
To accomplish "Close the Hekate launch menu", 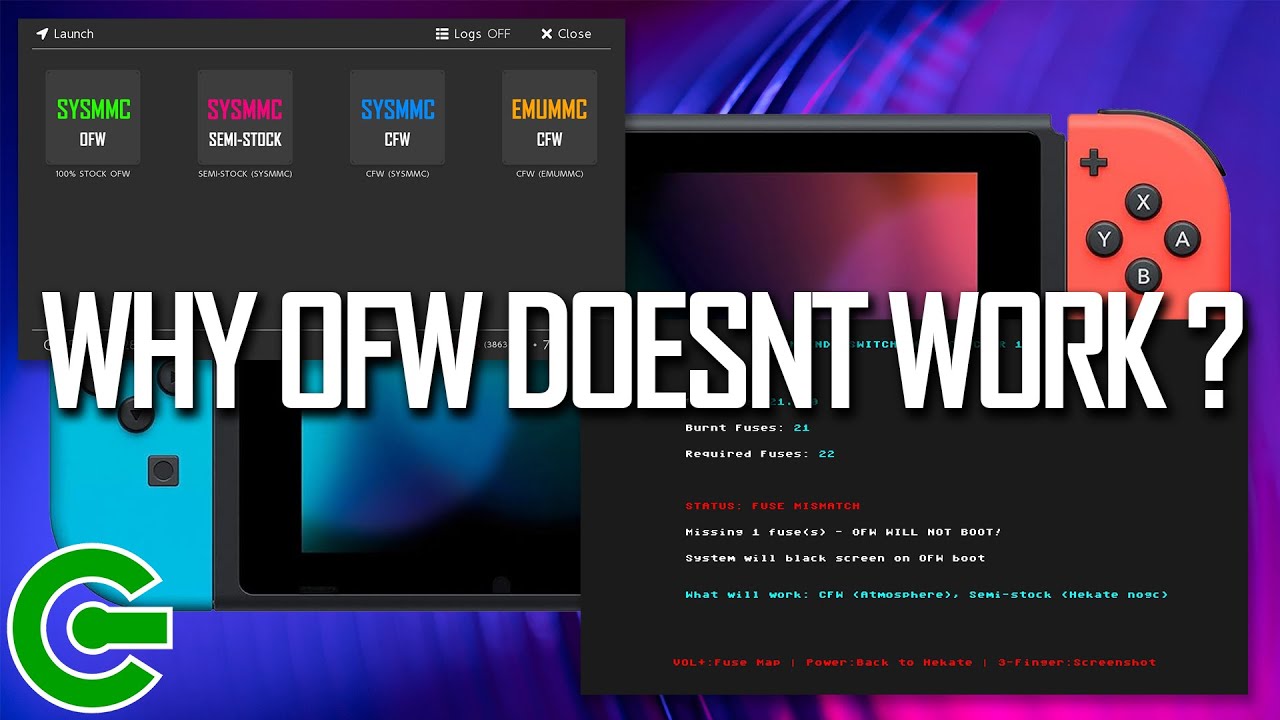I will (x=566, y=34).
